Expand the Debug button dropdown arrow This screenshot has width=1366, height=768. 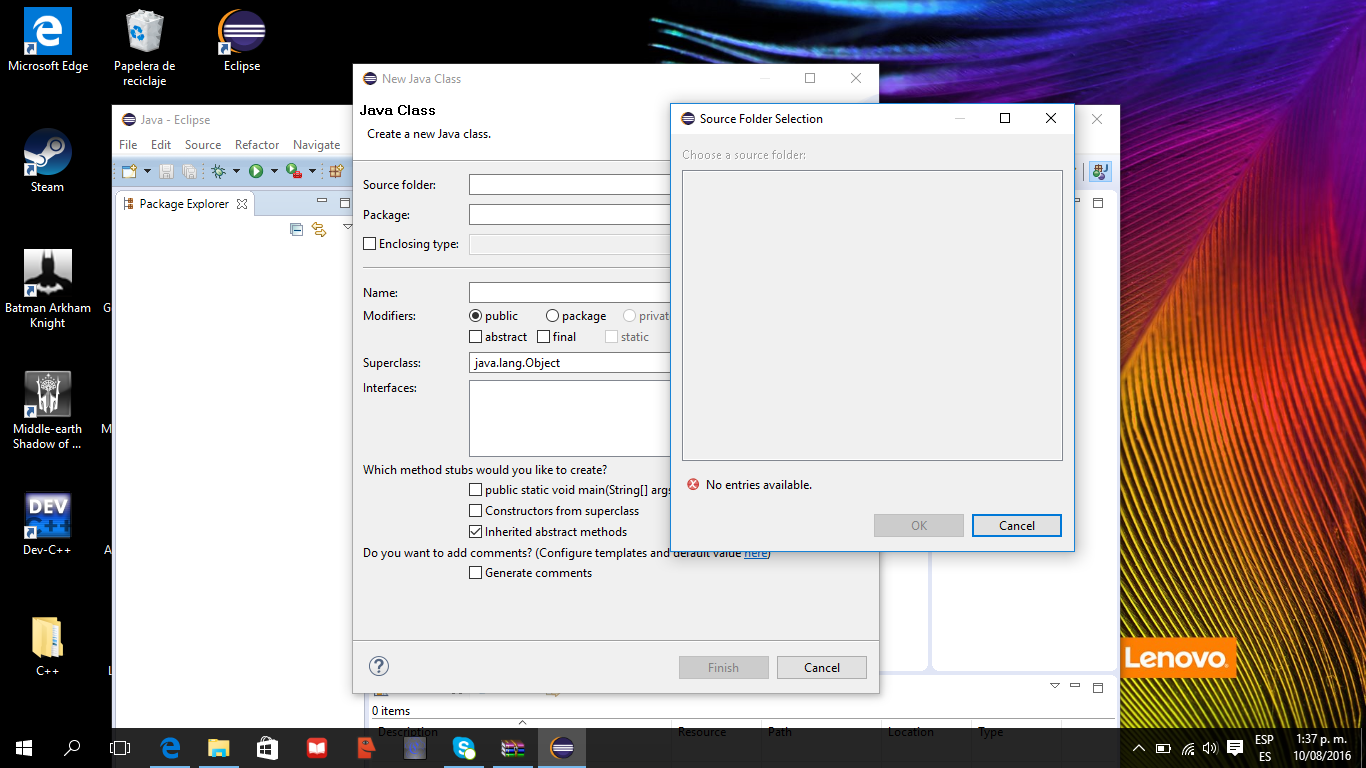(237, 172)
